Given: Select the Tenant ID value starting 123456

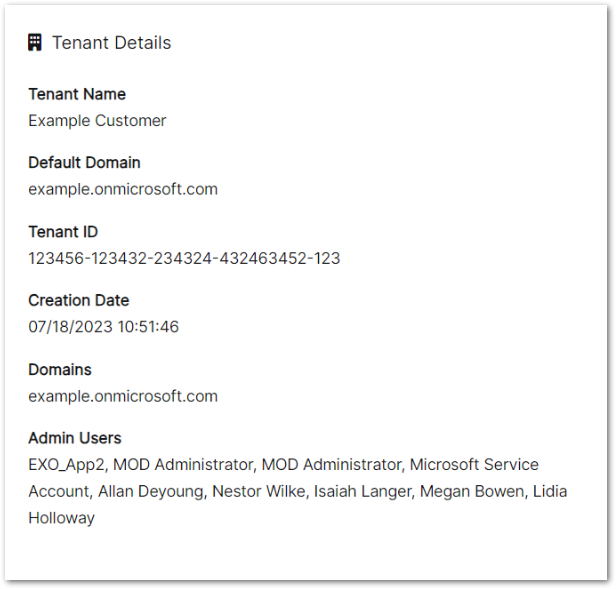Looking at the screenshot, I should point(184,258).
